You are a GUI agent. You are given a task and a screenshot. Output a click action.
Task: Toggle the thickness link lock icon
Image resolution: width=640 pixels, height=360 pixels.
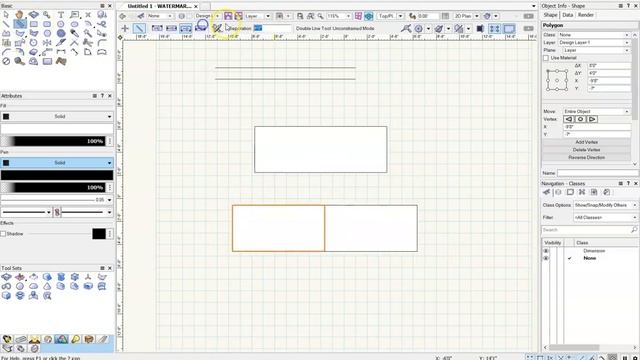[x=57, y=212]
